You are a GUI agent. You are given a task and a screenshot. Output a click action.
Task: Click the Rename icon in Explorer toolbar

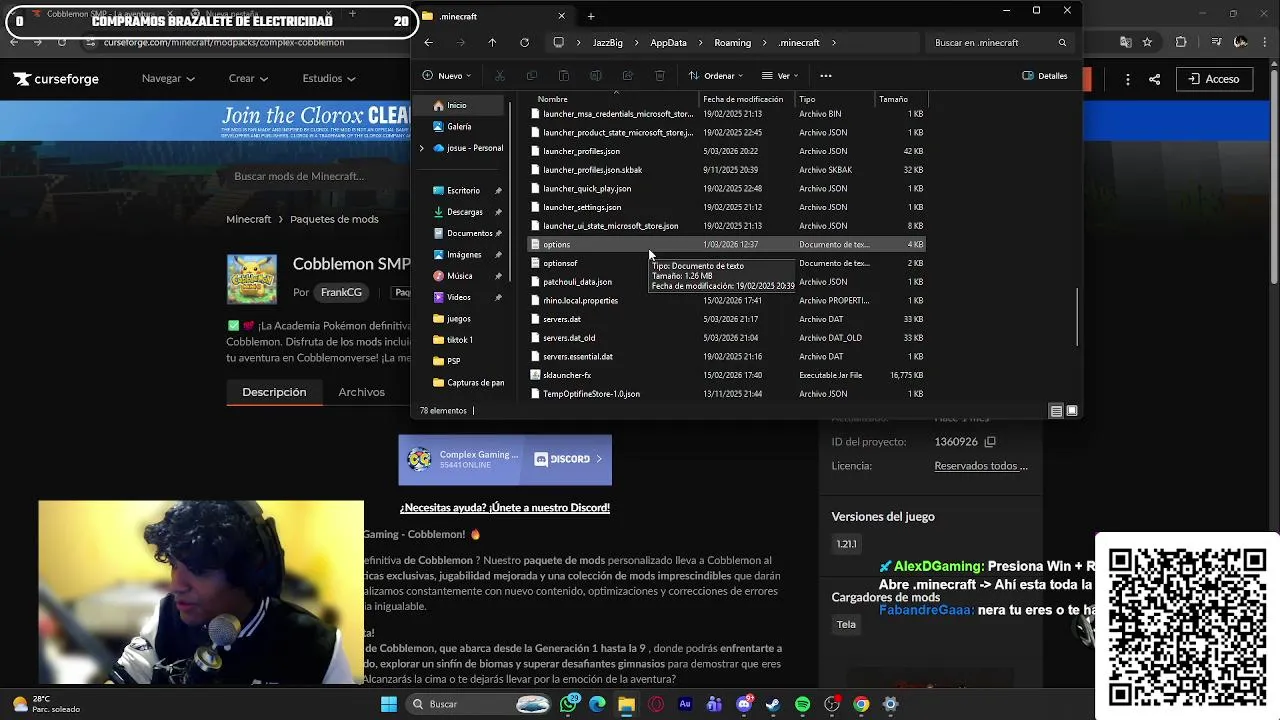click(x=596, y=76)
